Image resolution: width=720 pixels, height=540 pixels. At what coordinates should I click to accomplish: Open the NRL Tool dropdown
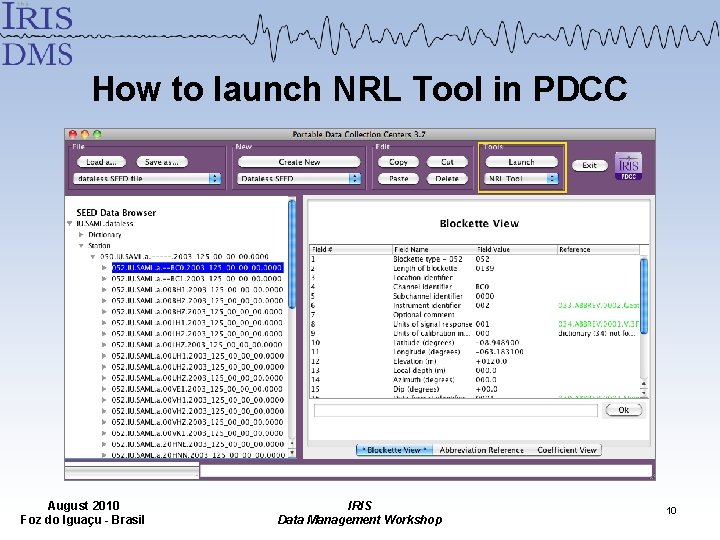click(521, 178)
